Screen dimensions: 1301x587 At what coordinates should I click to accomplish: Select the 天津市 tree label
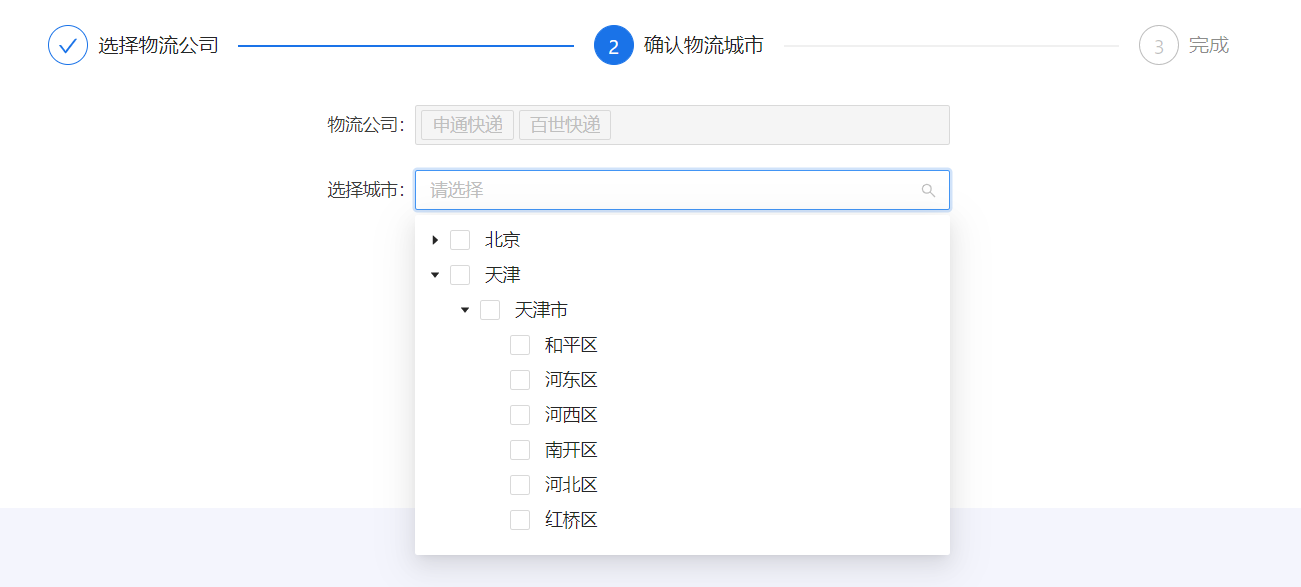coord(541,310)
